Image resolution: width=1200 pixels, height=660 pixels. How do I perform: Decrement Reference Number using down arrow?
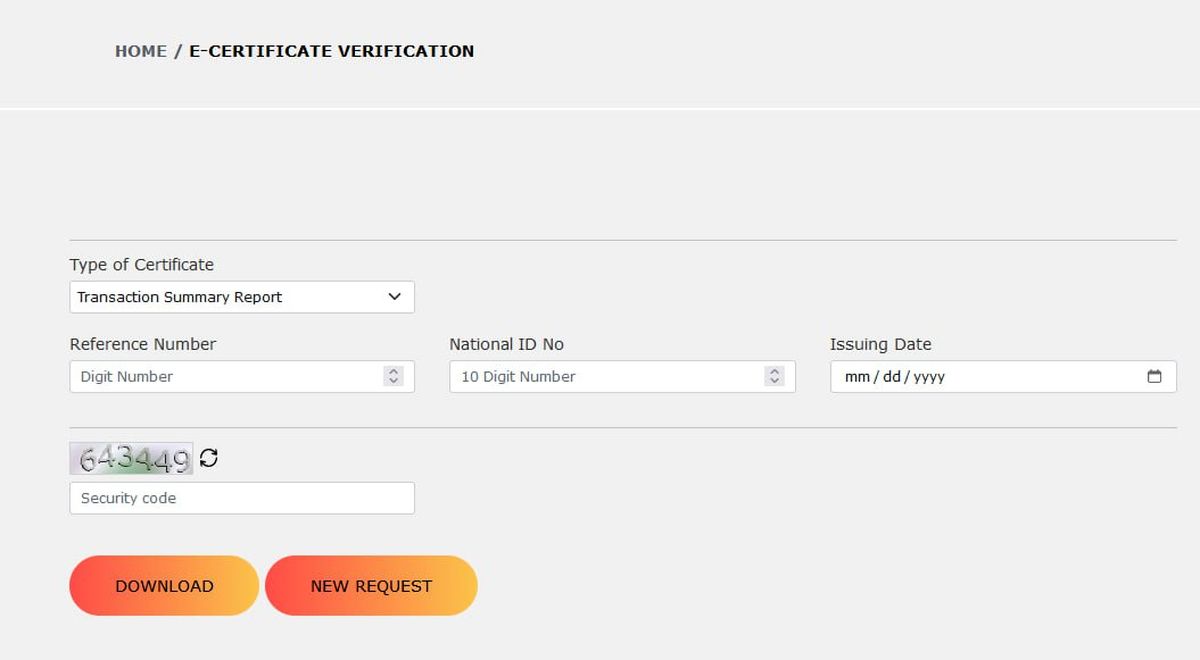pos(394,382)
